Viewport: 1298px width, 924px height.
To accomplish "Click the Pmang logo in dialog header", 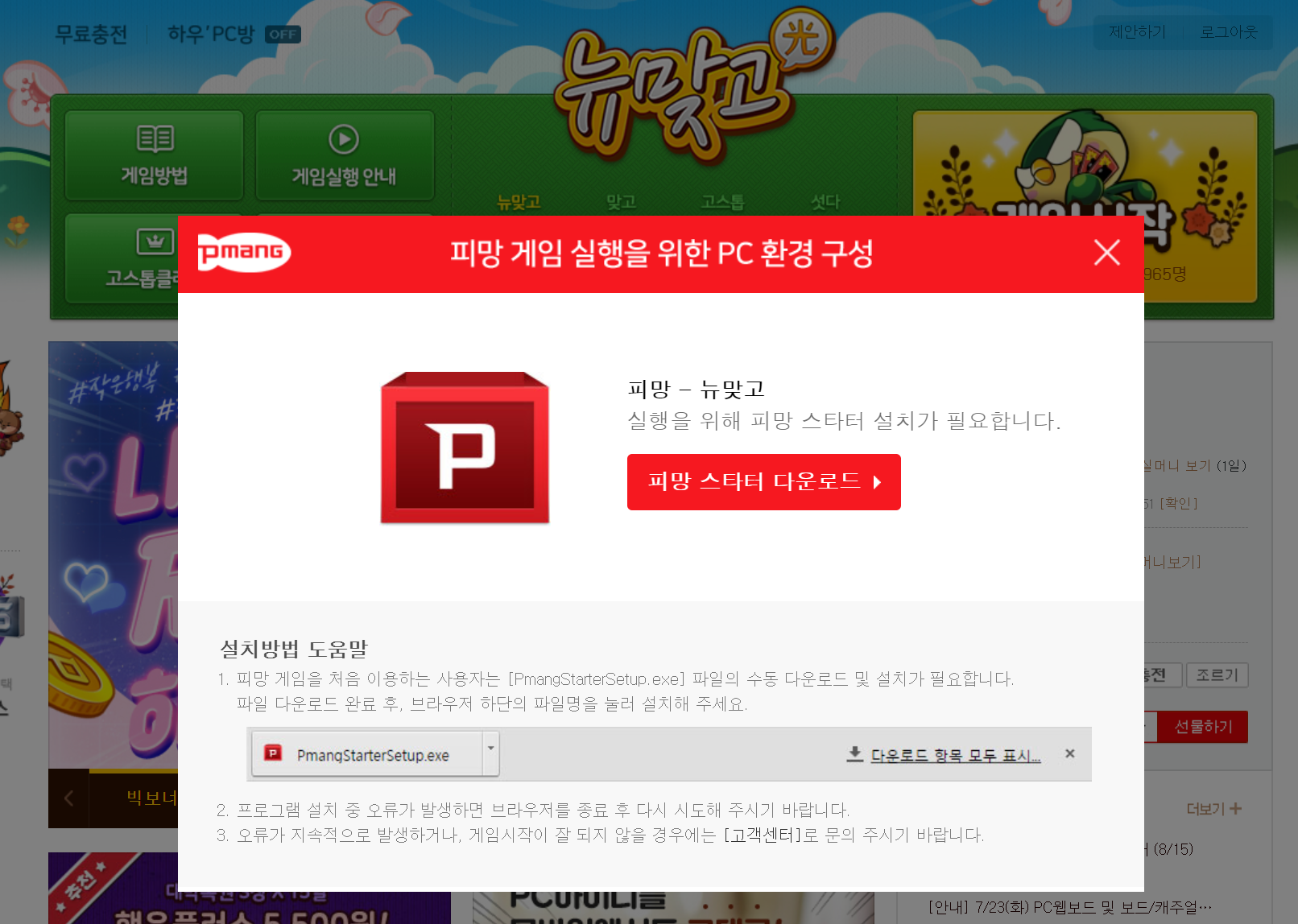I will point(244,253).
